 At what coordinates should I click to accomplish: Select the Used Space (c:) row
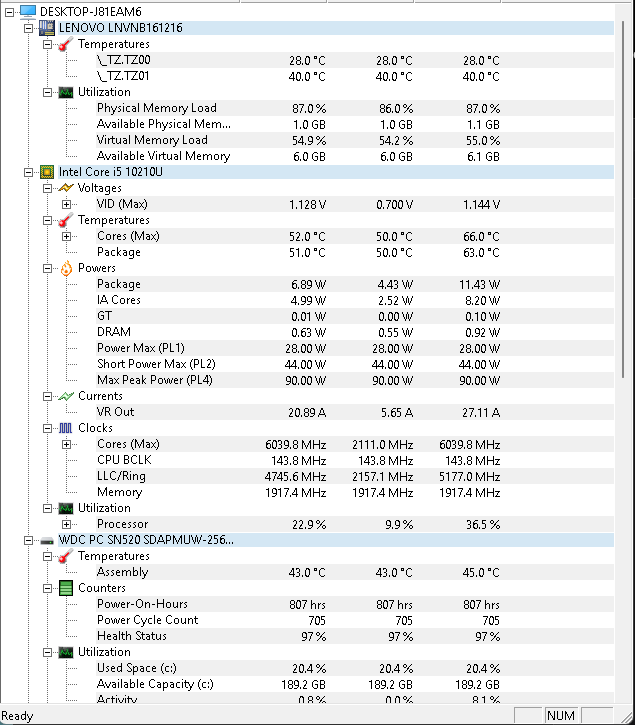[354, 668]
